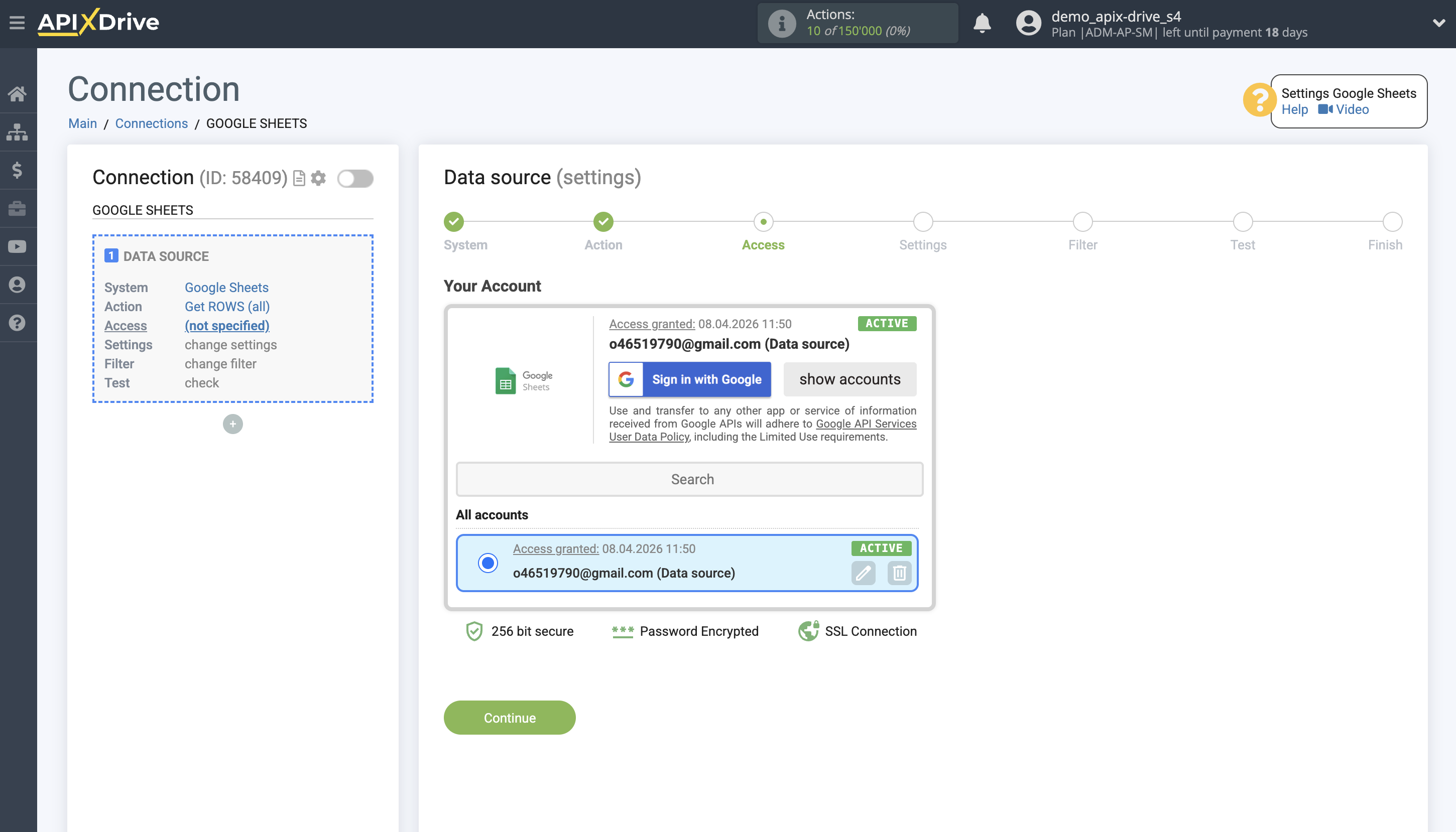Open connection settings gear icon
The width and height of the screenshot is (1456, 832).
pos(318,178)
